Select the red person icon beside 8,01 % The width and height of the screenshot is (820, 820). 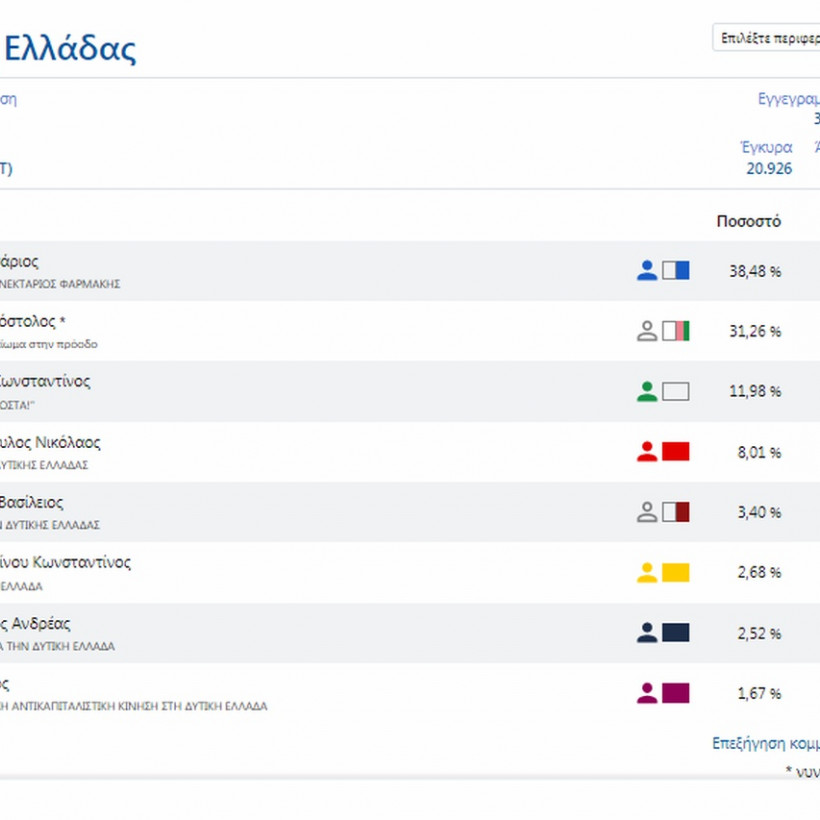(647, 452)
